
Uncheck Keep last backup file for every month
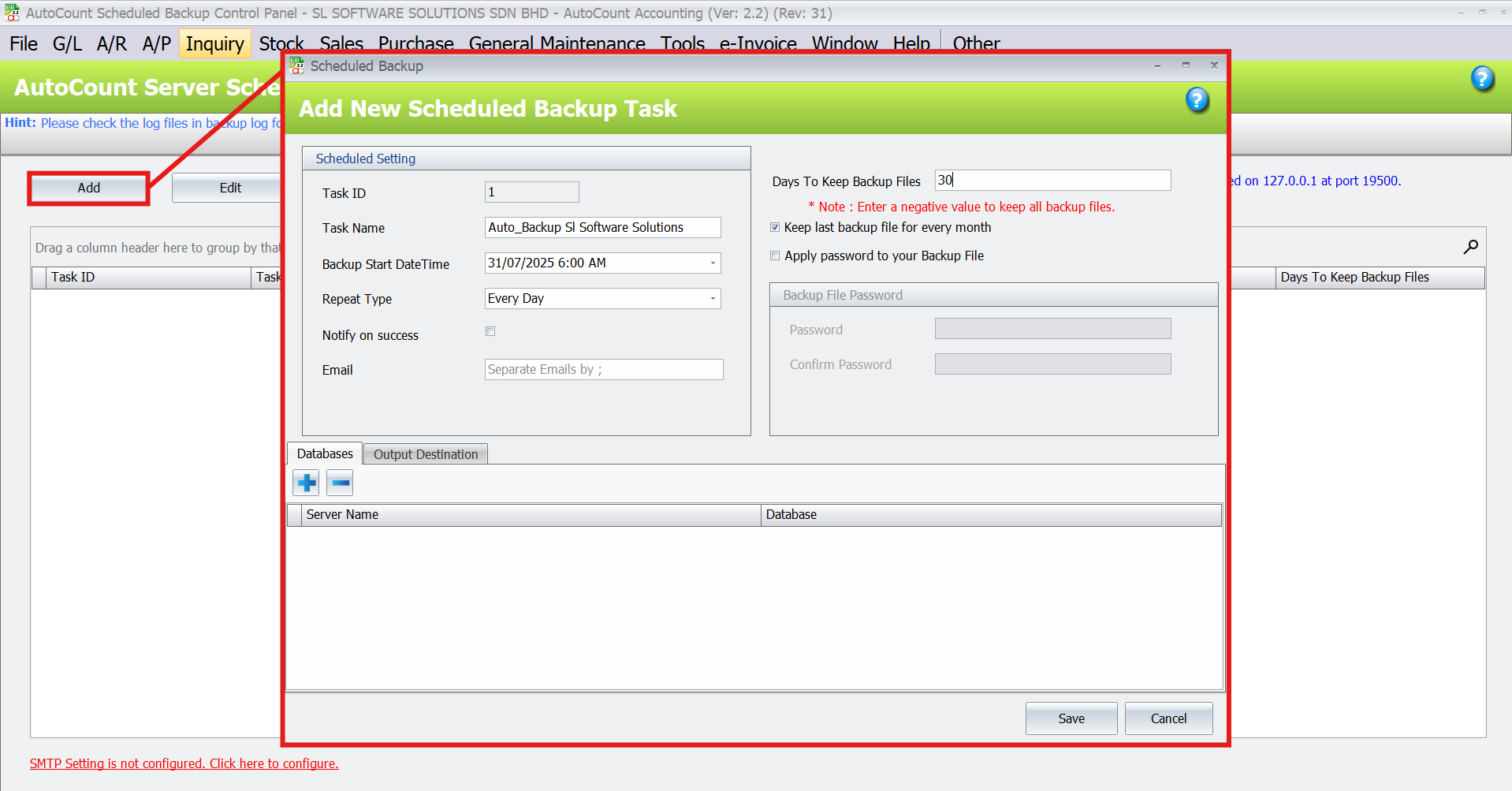tap(775, 227)
